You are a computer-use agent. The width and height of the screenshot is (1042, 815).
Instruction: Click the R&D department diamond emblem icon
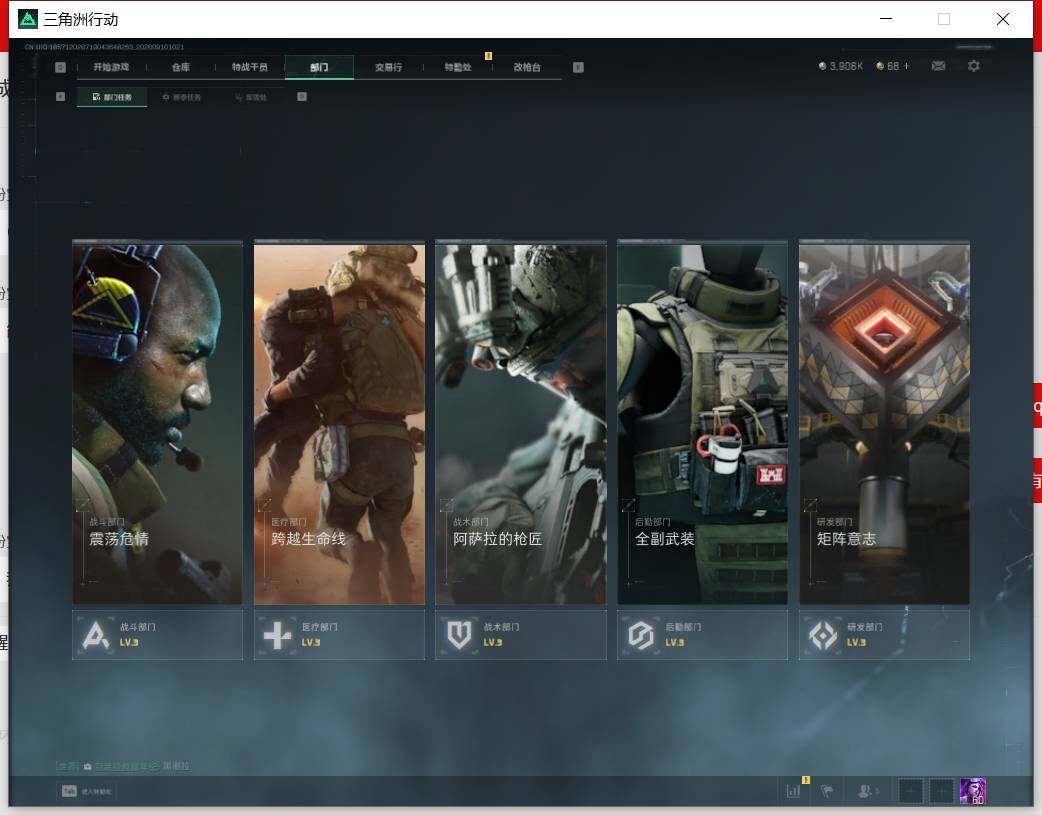(x=823, y=636)
